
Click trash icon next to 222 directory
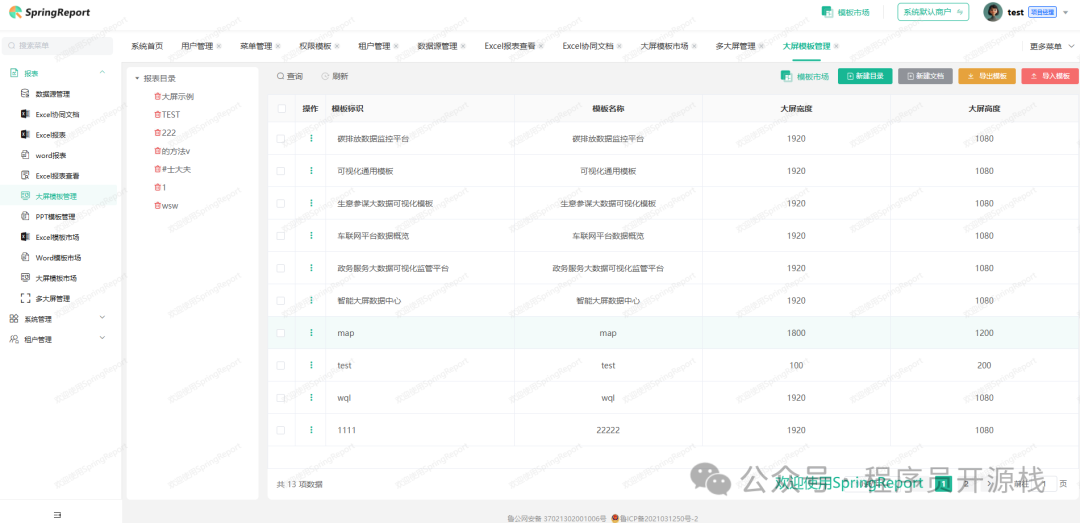tap(157, 132)
